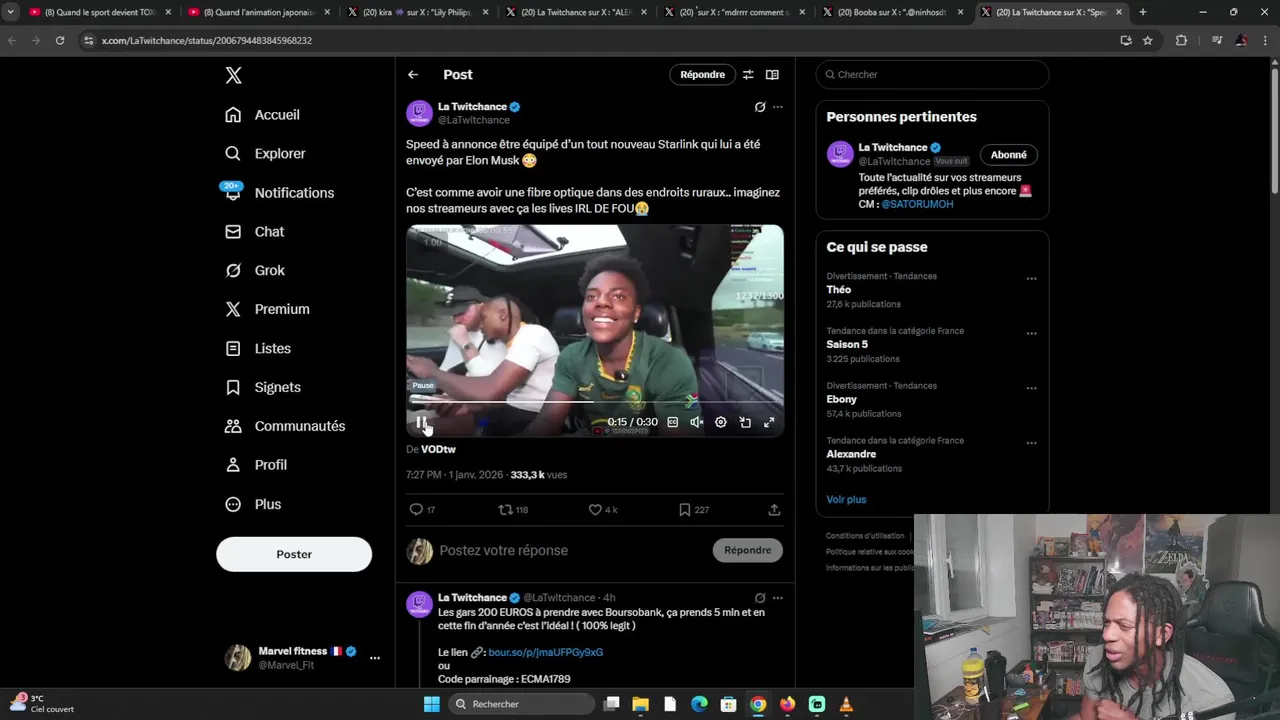
Task: Open Grok icon on main post
Action: pyautogui.click(x=760, y=107)
